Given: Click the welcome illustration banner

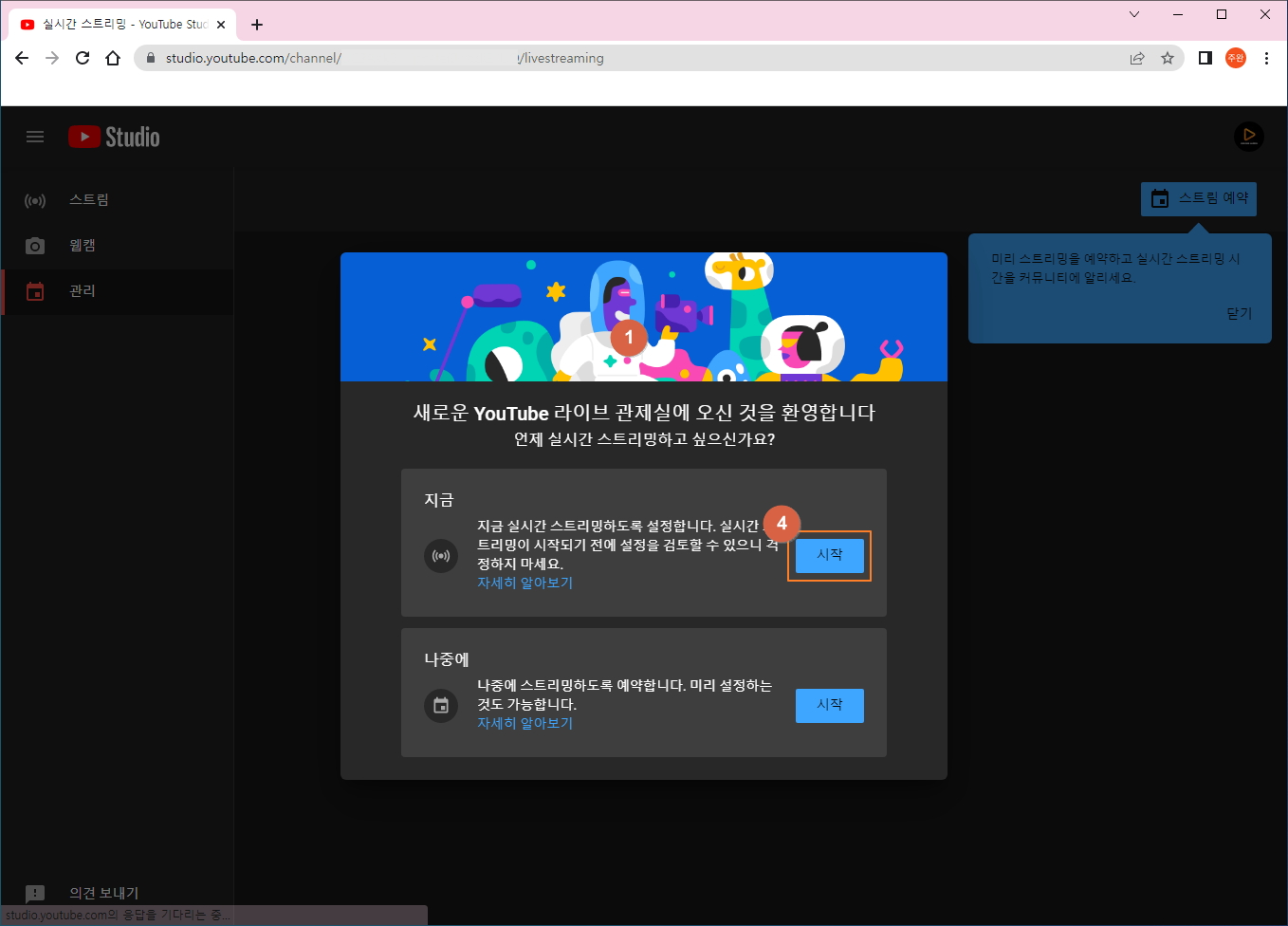Looking at the screenshot, I should click(x=644, y=317).
